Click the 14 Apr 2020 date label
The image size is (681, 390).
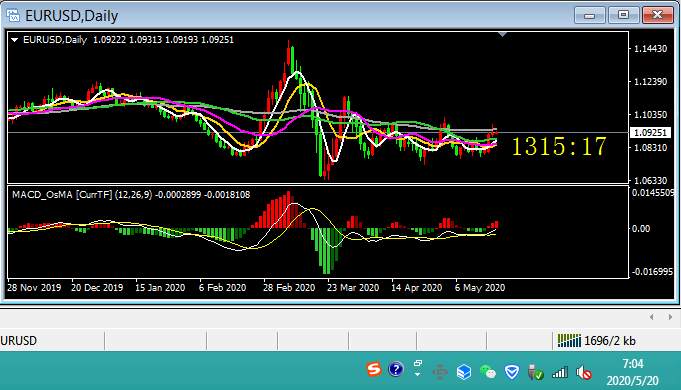[417, 288]
